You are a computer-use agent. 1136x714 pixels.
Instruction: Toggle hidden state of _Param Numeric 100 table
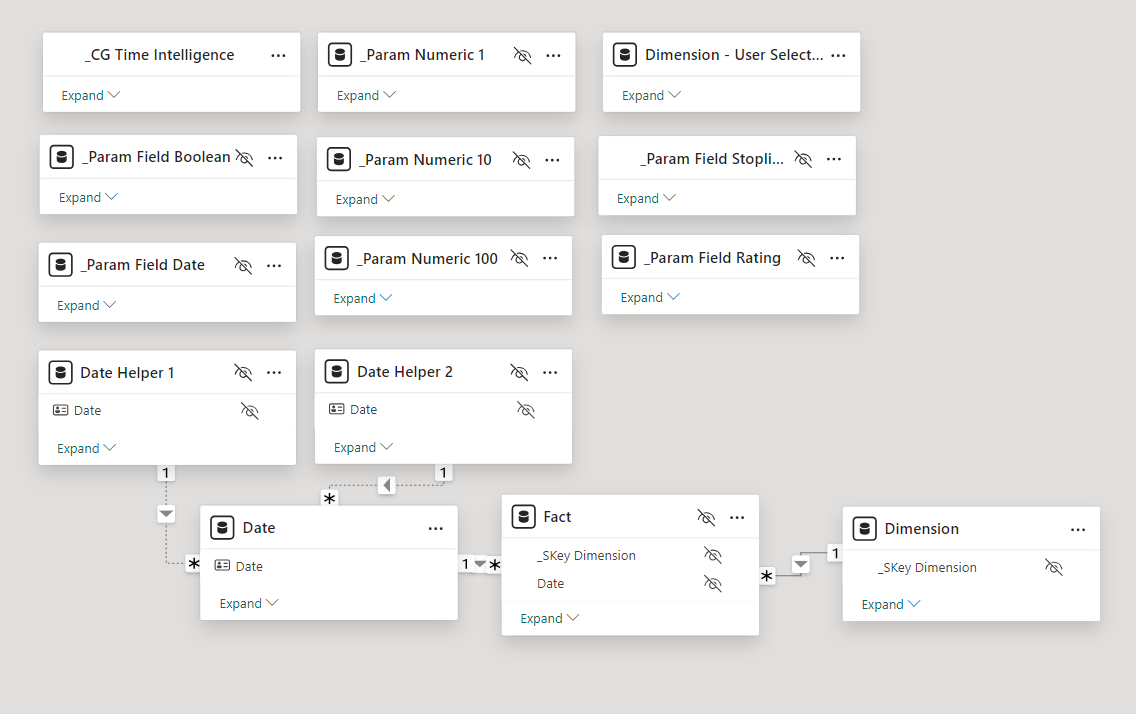pyautogui.click(x=519, y=259)
